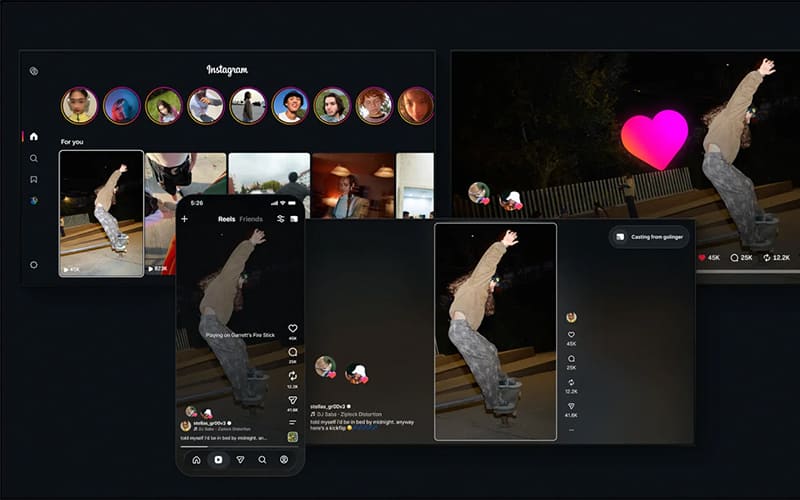Seek the phone reel progress bar

pyautogui.click(x=239, y=447)
